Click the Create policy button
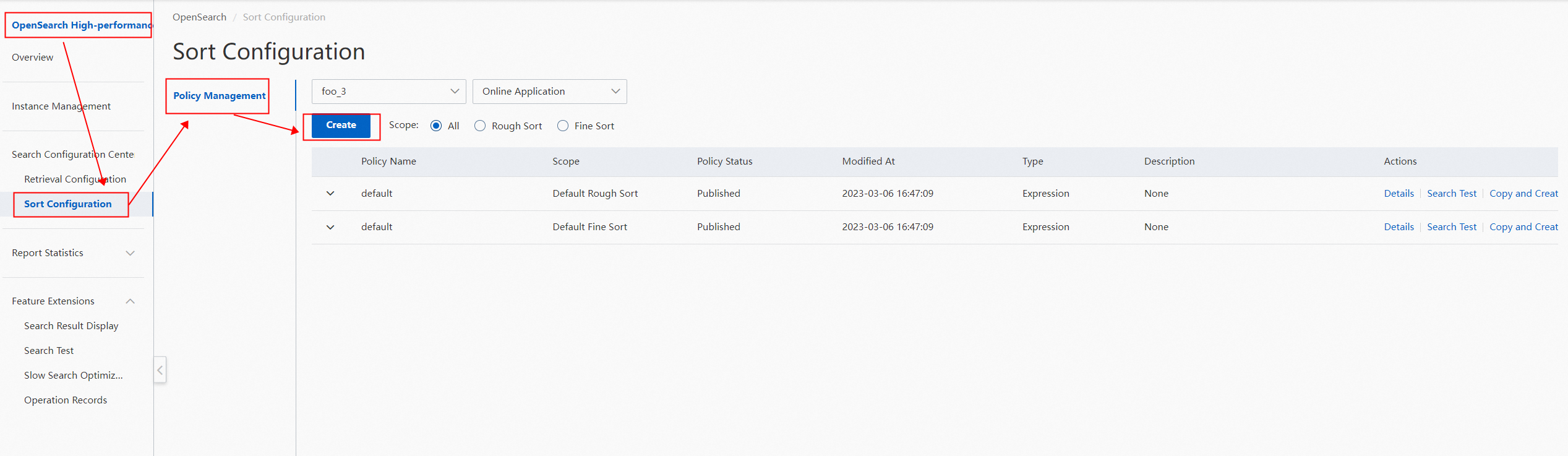The width and height of the screenshot is (1568, 456). tap(341, 126)
